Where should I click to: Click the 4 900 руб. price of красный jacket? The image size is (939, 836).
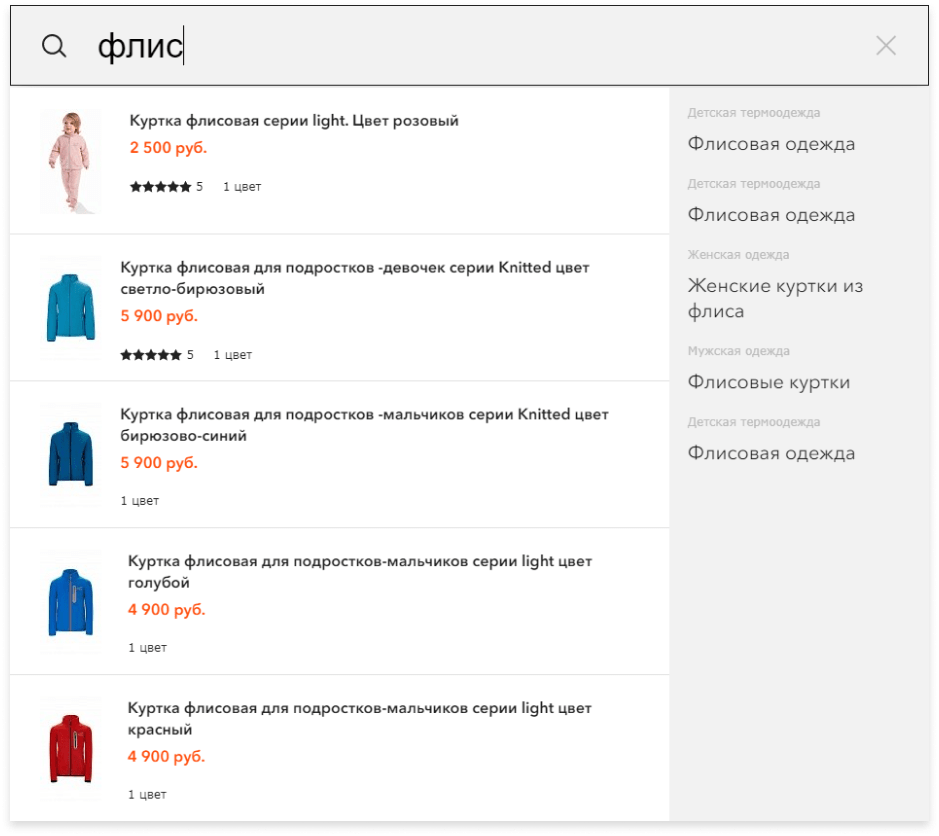(x=166, y=756)
